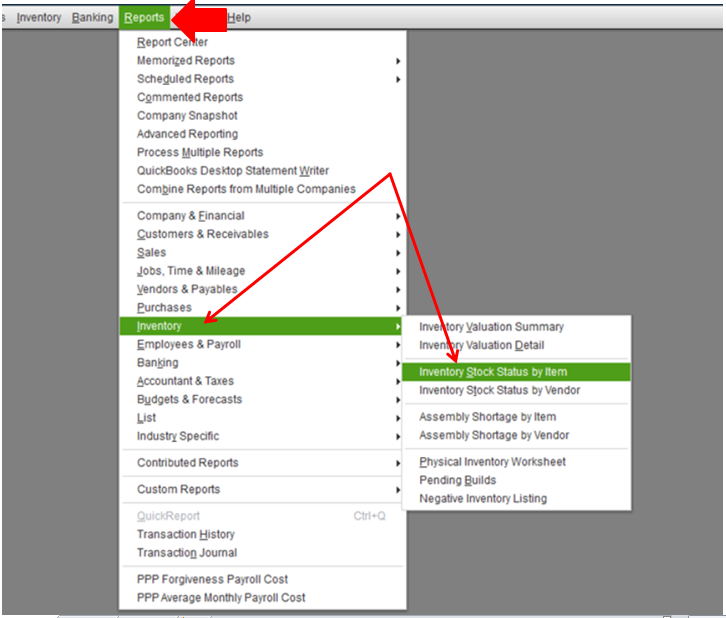
Task: Expand Vendors & Payables submenu
Action: click(x=263, y=289)
